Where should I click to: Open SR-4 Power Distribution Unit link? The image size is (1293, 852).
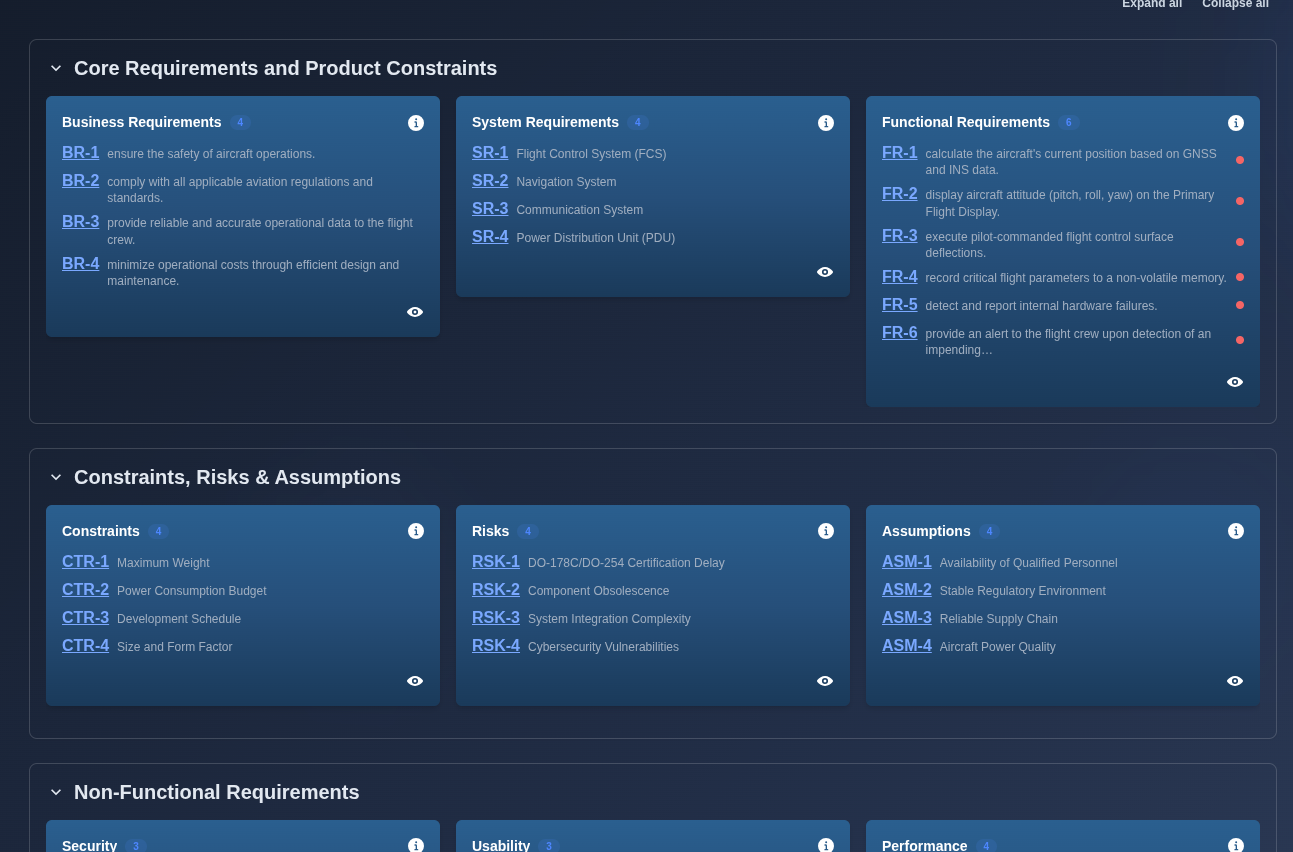tap(490, 237)
